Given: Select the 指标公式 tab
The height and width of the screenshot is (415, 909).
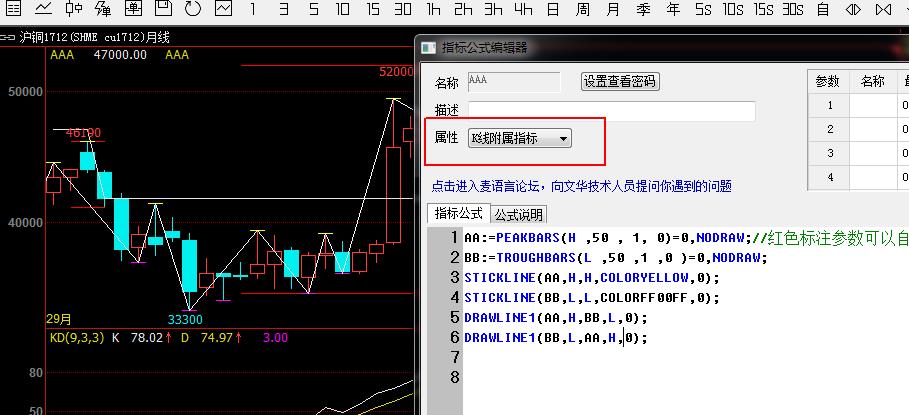Looking at the screenshot, I should point(458,214).
